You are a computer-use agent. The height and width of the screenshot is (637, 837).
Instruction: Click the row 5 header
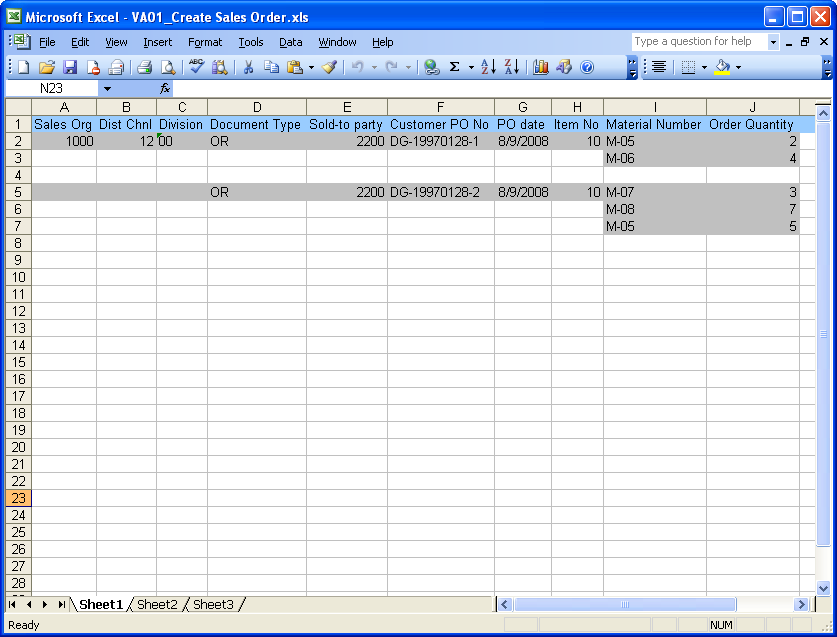coord(19,192)
